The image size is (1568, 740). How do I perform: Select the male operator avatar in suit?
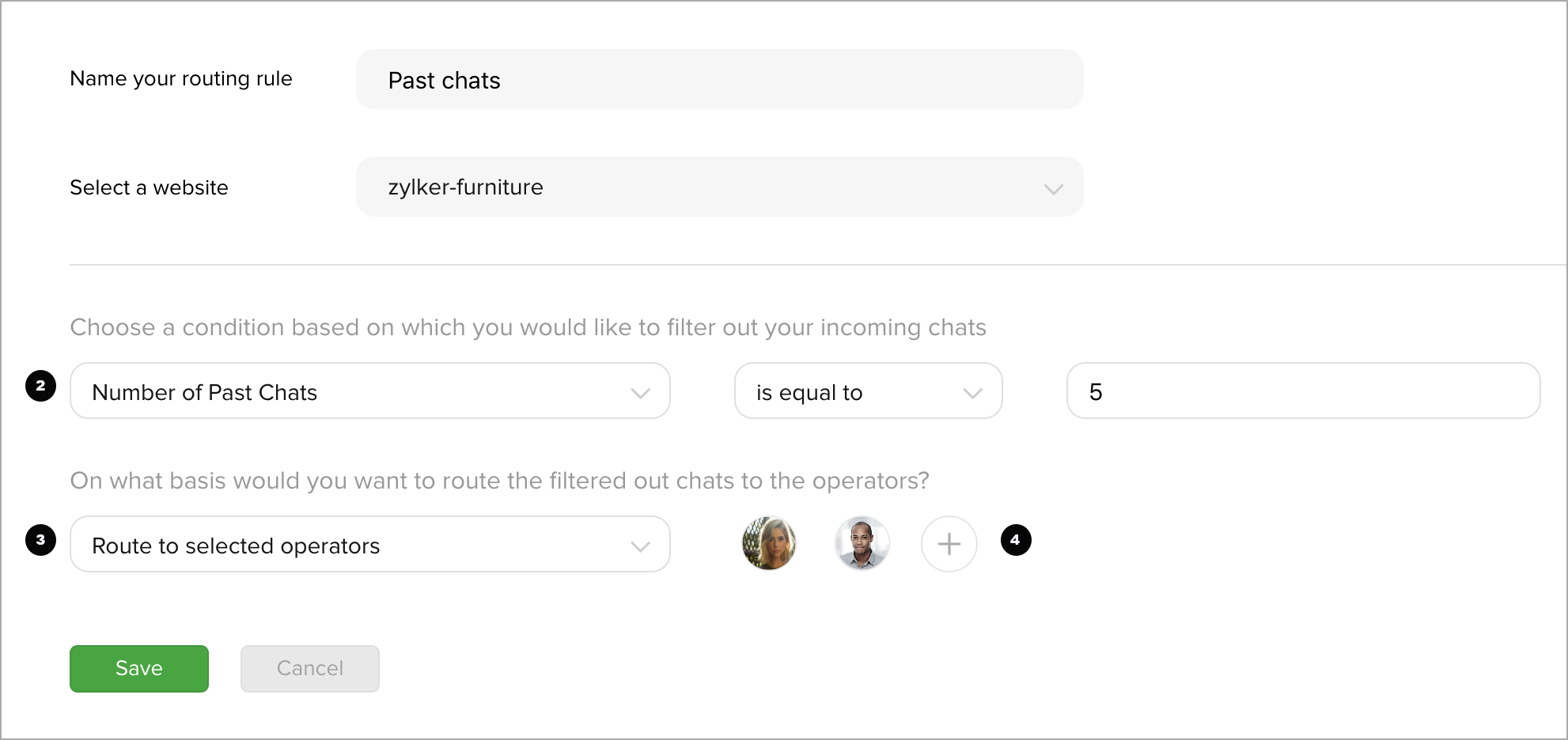click(862, 544)
